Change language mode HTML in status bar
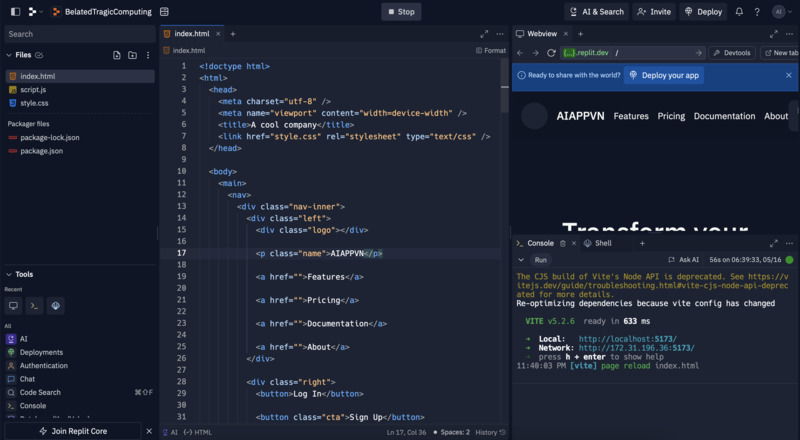 point(197,432)
